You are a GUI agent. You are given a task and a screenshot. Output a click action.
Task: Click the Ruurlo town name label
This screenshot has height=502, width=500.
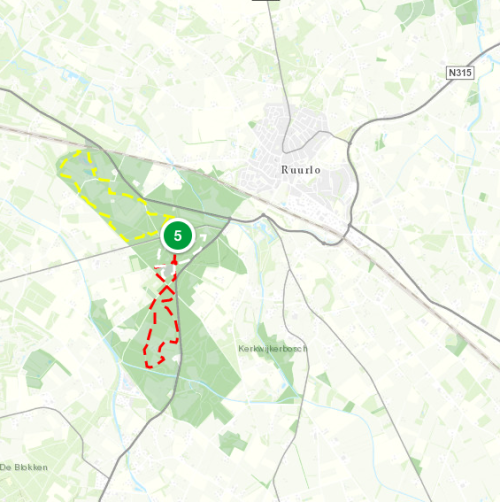coord(301,170)
